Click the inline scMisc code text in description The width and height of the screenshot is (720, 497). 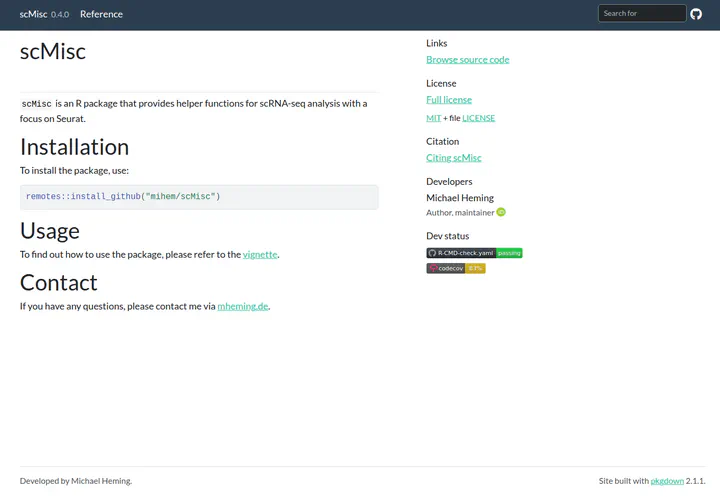click(37, 104)
